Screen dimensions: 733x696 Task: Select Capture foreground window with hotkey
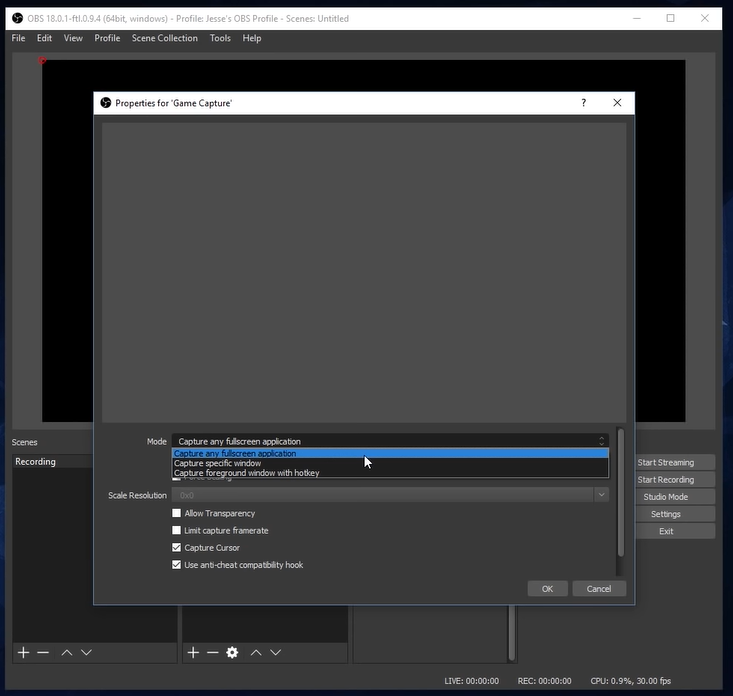247,473
